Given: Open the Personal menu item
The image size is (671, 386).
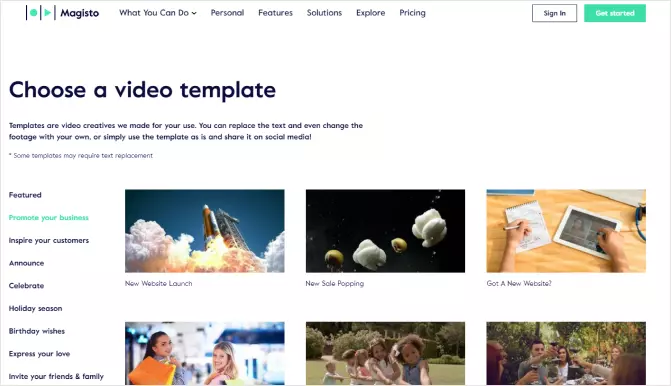Looking at the screenshot, I should [227, 13].
